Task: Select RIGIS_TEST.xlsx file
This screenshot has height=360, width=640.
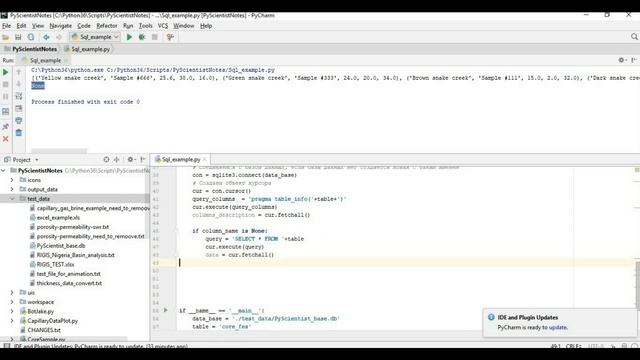Action: (56, 264)
